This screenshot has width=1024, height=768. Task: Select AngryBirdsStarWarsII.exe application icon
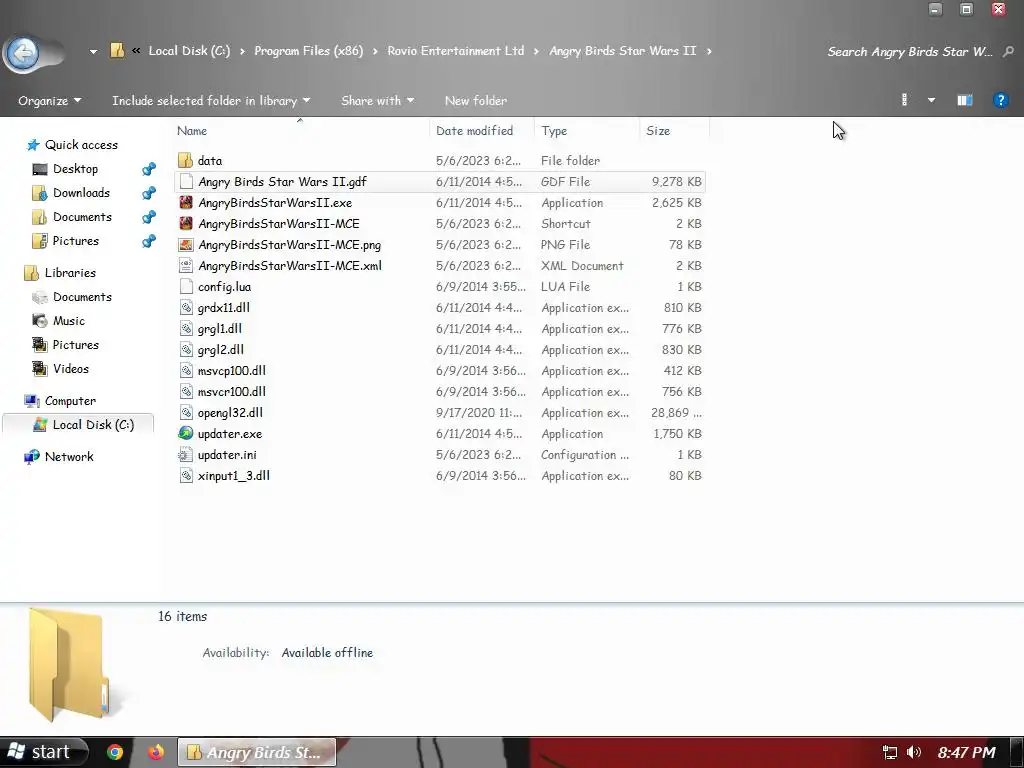(x=186, y=202)
